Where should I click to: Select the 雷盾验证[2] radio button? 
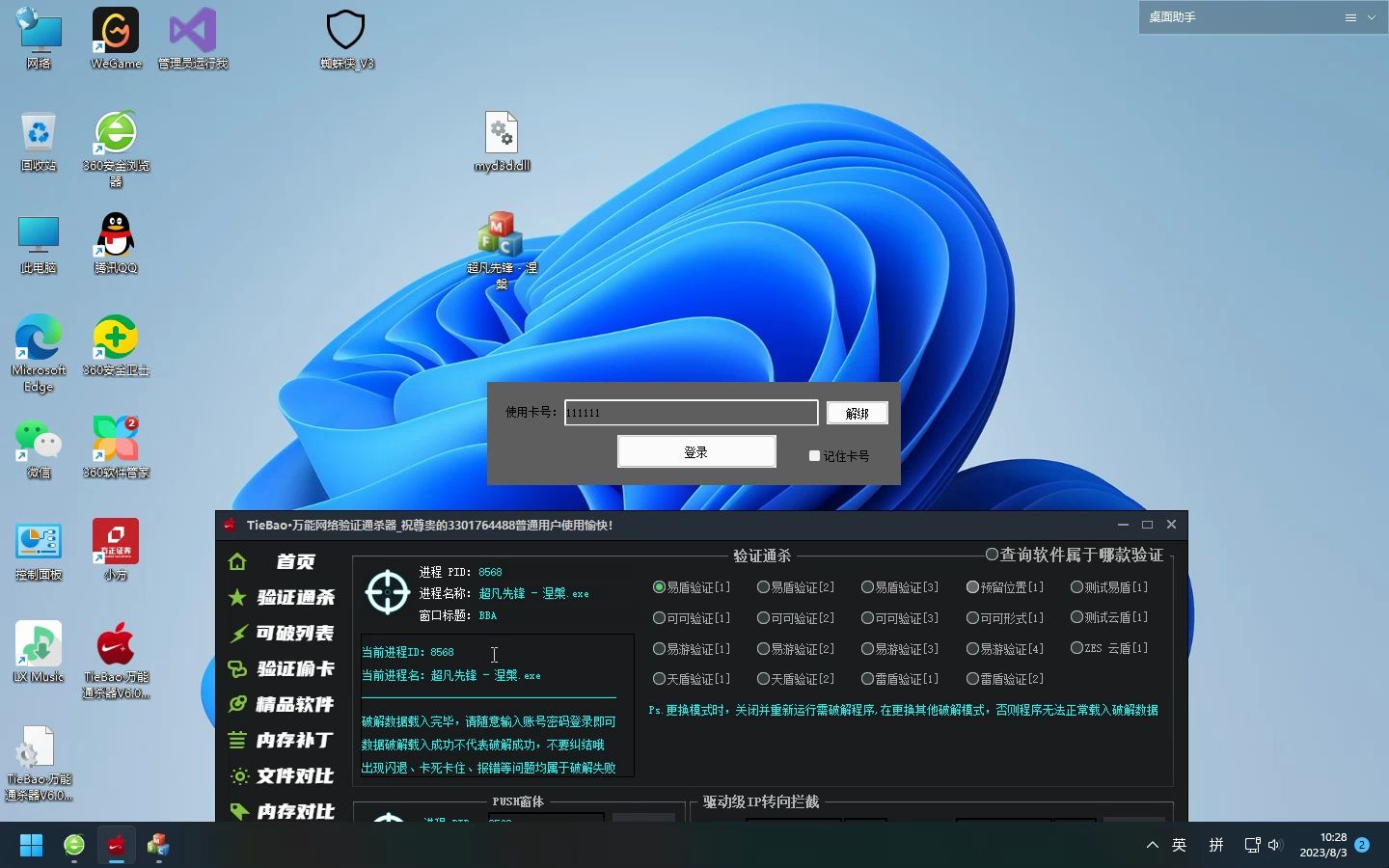(972, 679)
